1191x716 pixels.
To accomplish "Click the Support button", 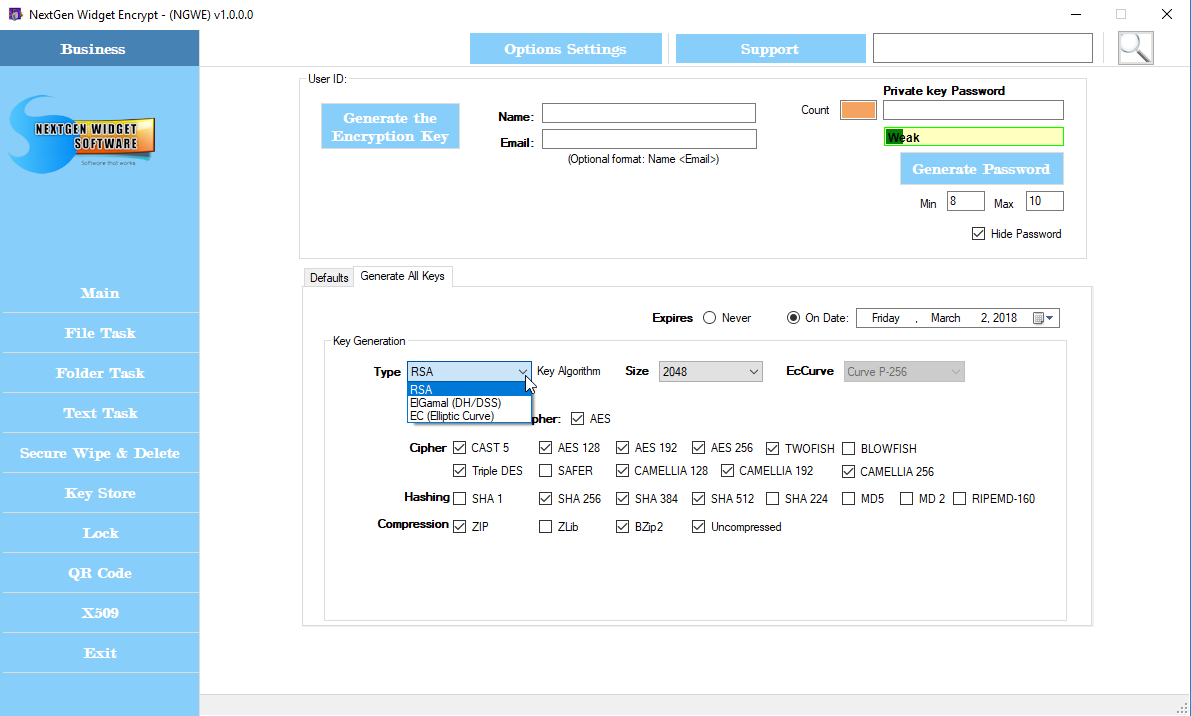I will point(770,49).
